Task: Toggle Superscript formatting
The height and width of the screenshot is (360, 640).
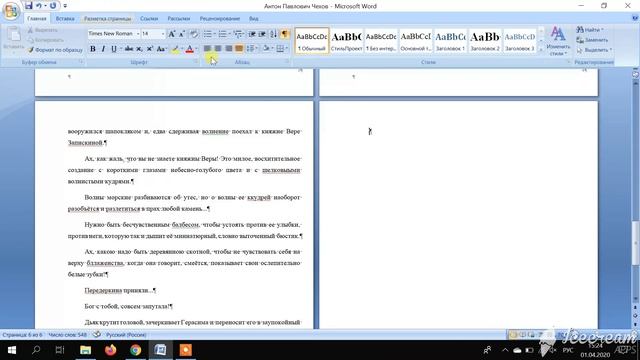Action: [149, 49]
